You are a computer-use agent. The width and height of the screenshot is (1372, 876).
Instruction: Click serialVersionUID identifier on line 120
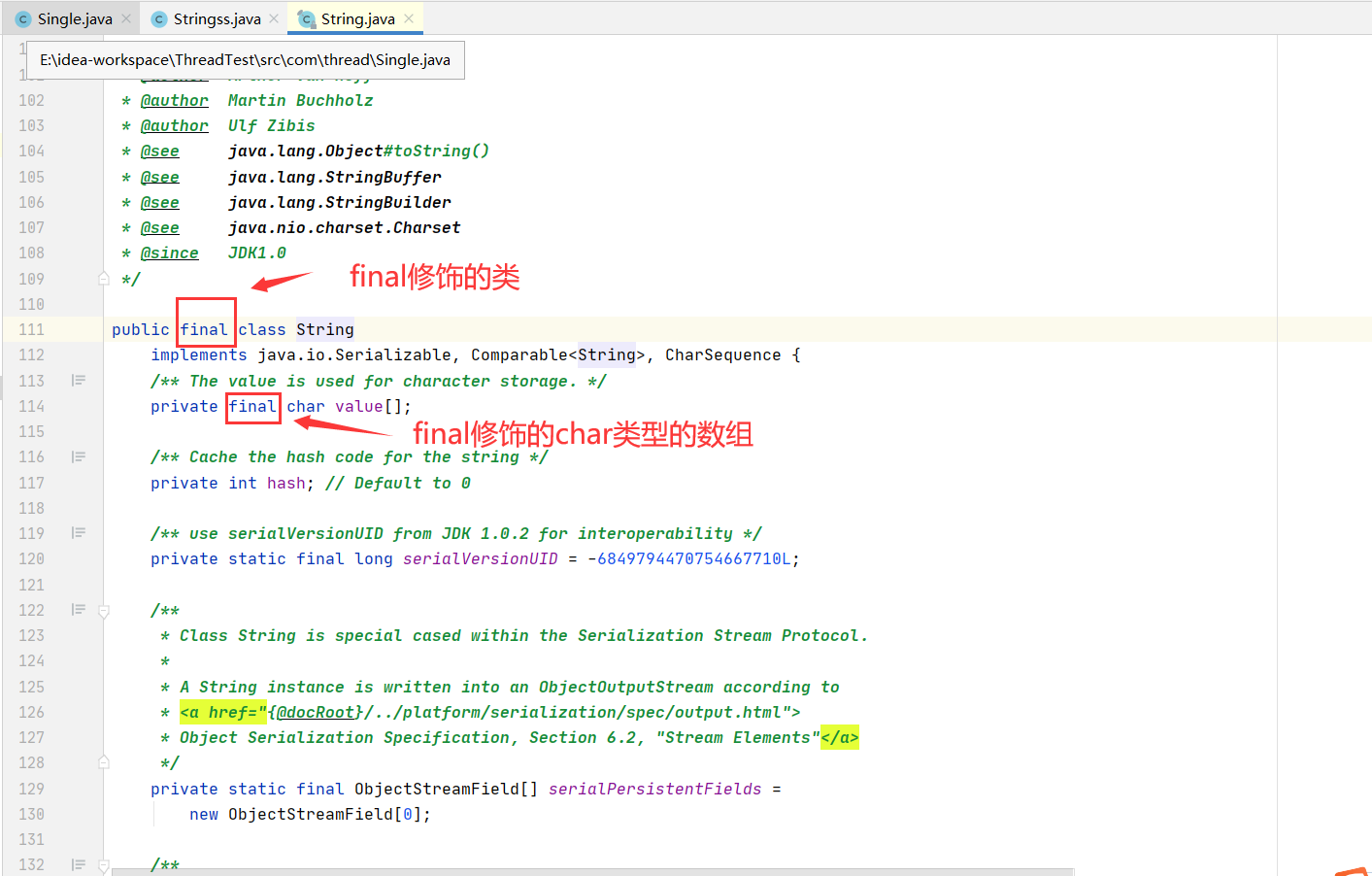pyautogui.click(x=481, y=558)
